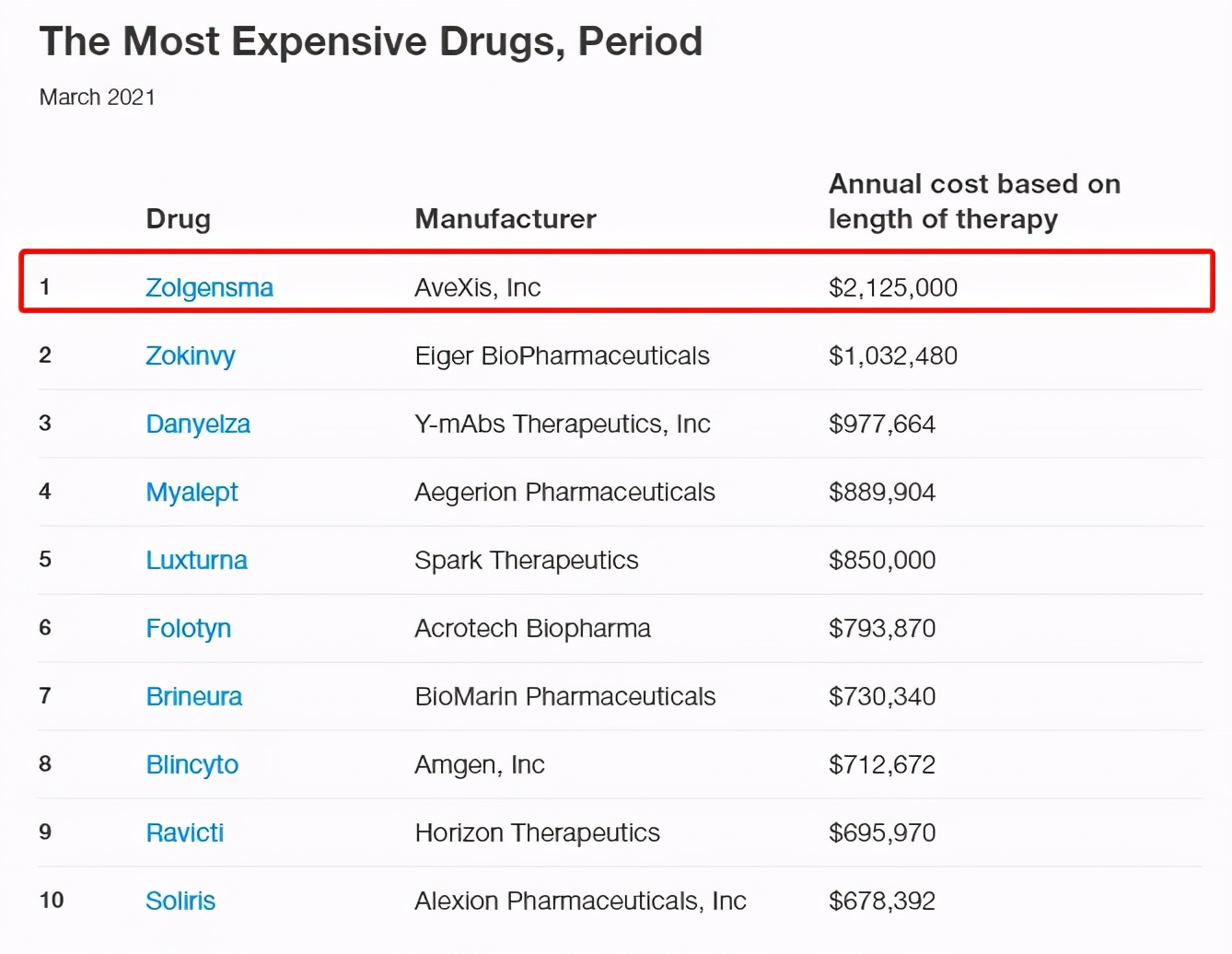Click the Annual cost column header
The image size is (1232, 954).
pos(973,202)
